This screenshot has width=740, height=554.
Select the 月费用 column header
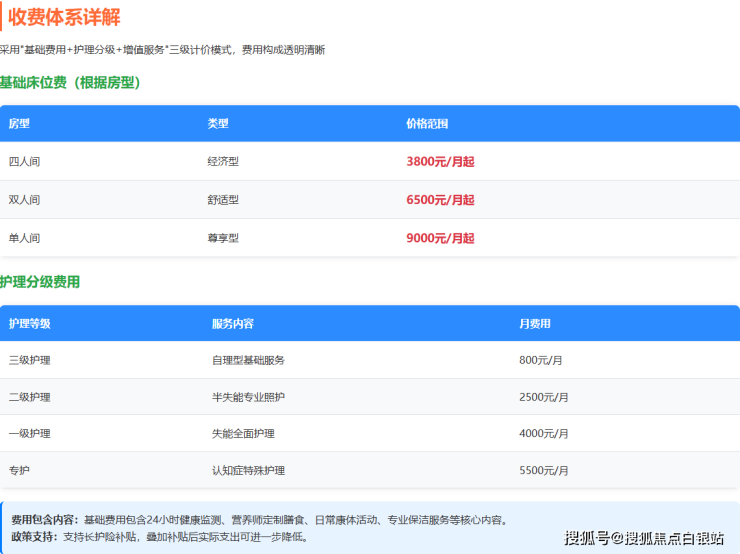pyautogui.click(x=535, y=324)
